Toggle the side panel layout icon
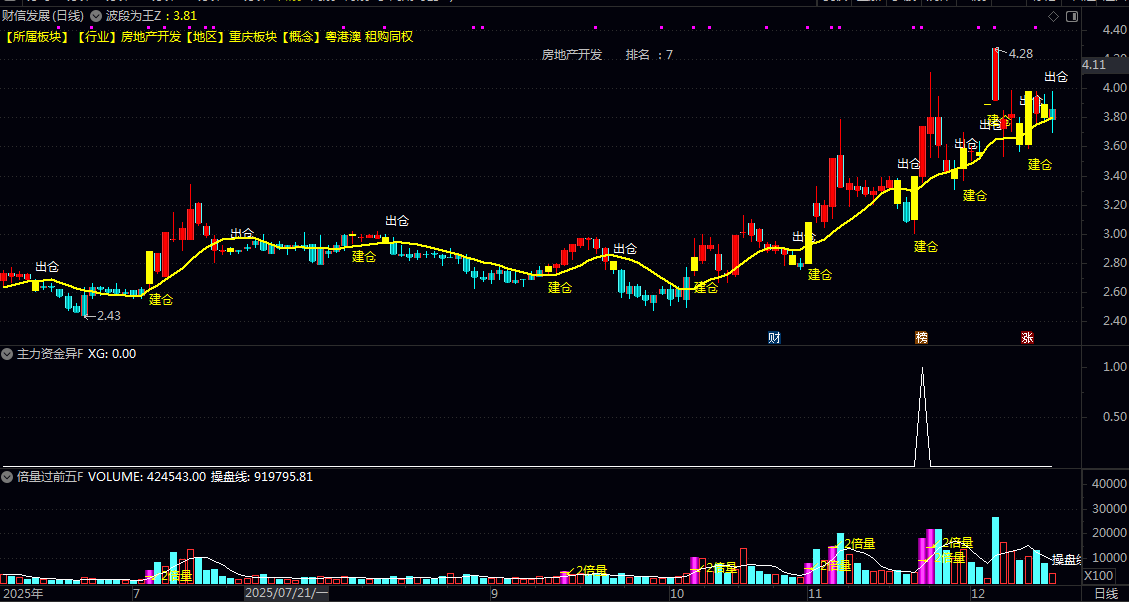This screenshot has height=602, width=1129. (1071, 16)
